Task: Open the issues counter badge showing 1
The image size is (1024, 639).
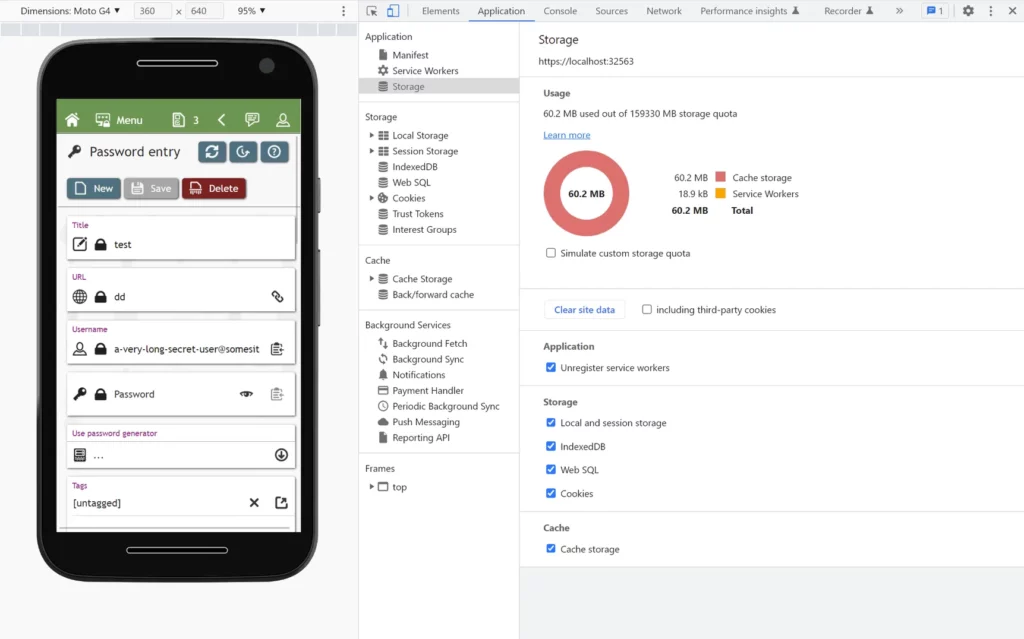Action: click(935, 10)
